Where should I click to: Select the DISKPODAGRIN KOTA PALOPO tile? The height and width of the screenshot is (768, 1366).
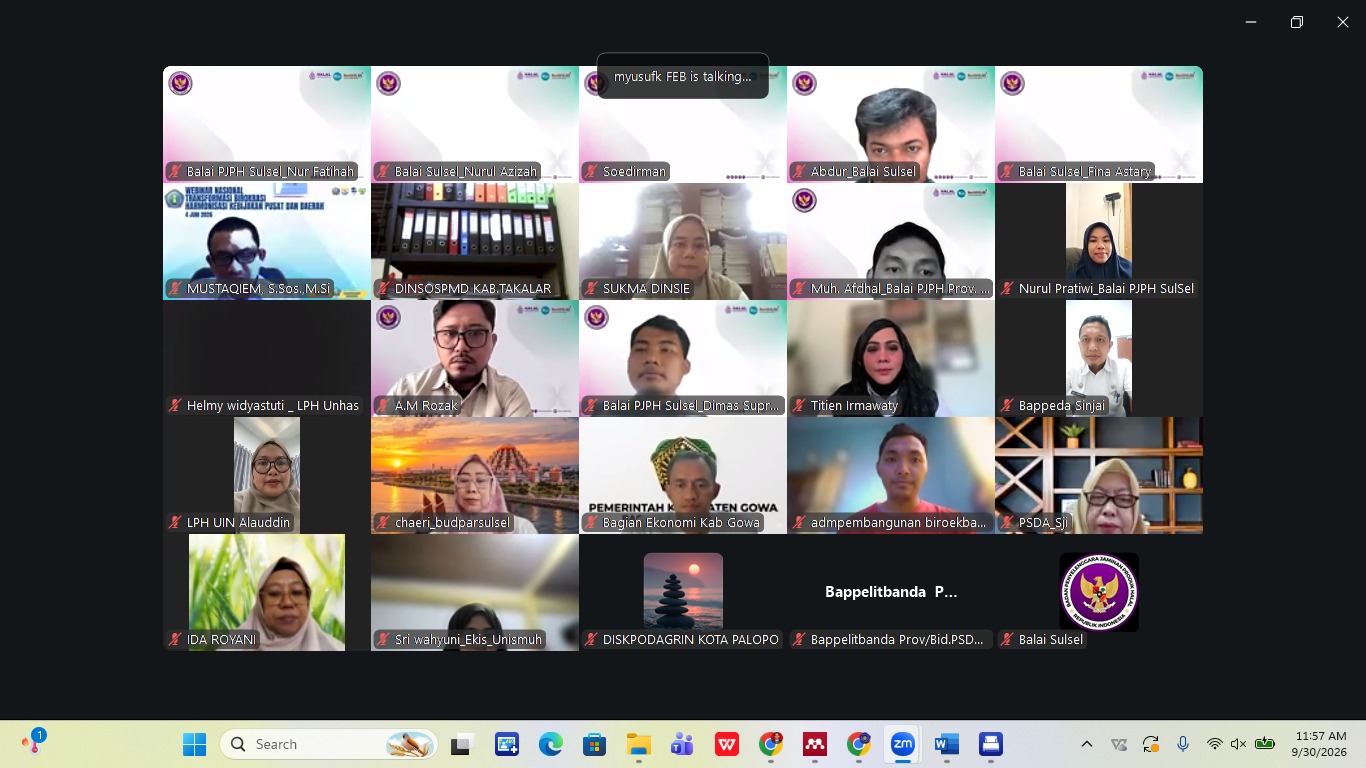[x=683, y=592]
